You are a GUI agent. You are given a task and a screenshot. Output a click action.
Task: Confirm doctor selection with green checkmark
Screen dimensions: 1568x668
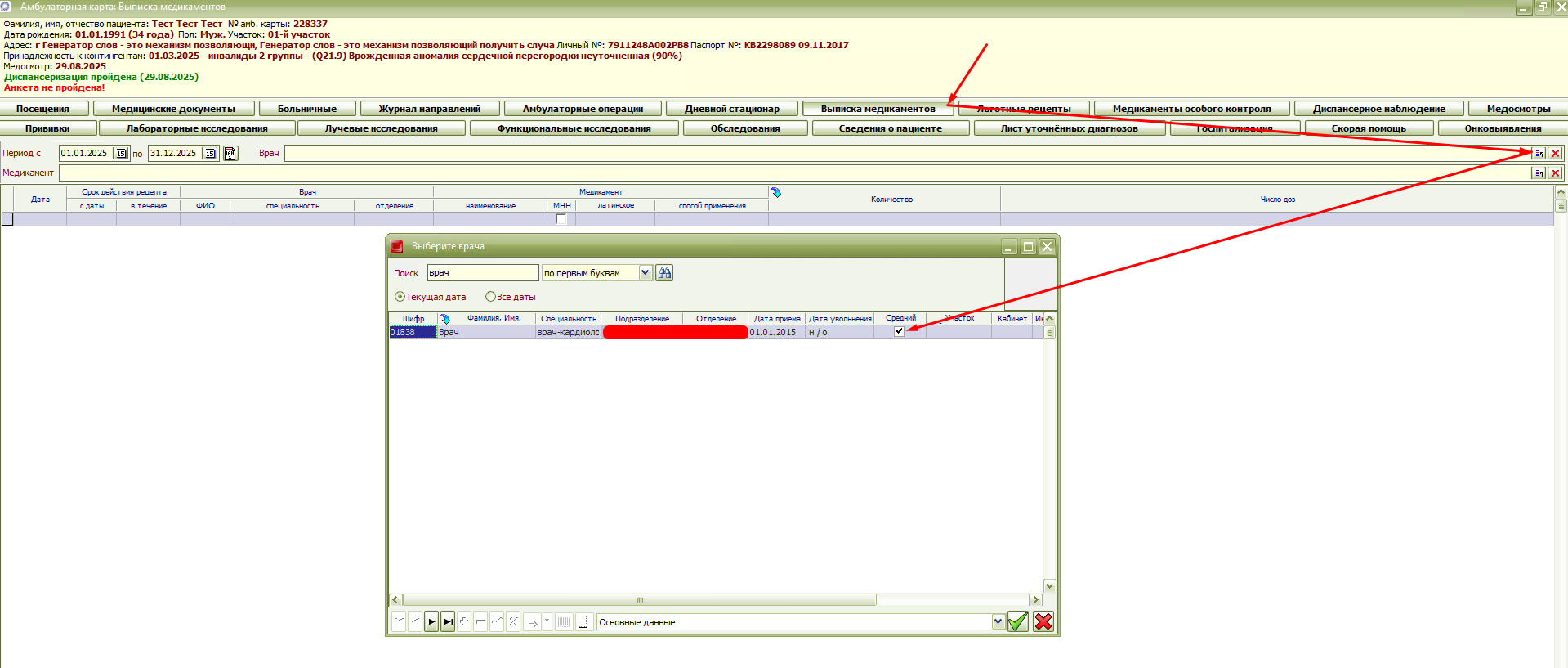pos(1017,622)
